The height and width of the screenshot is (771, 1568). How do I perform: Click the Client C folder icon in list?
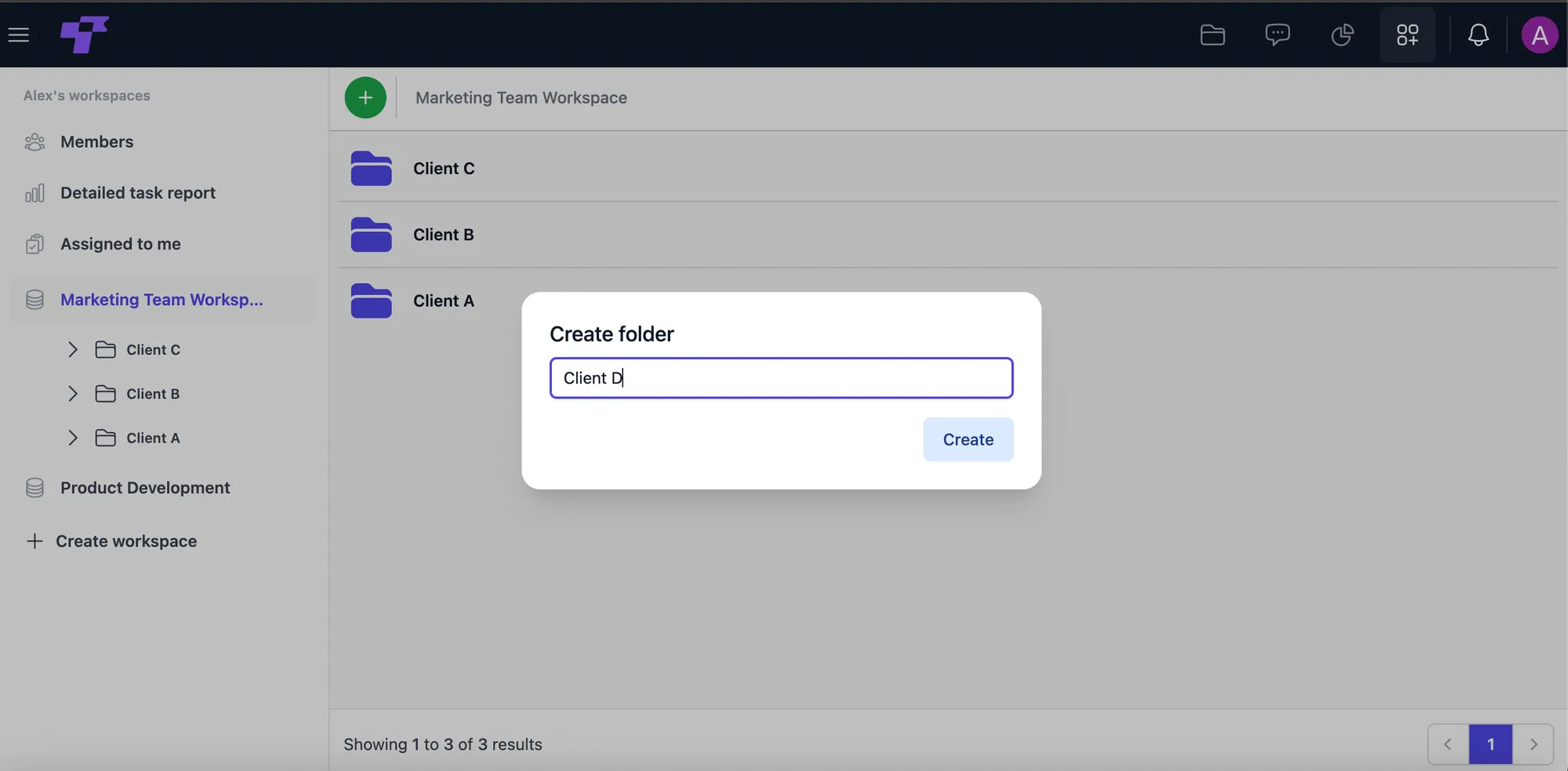click(x=372, y=168)
